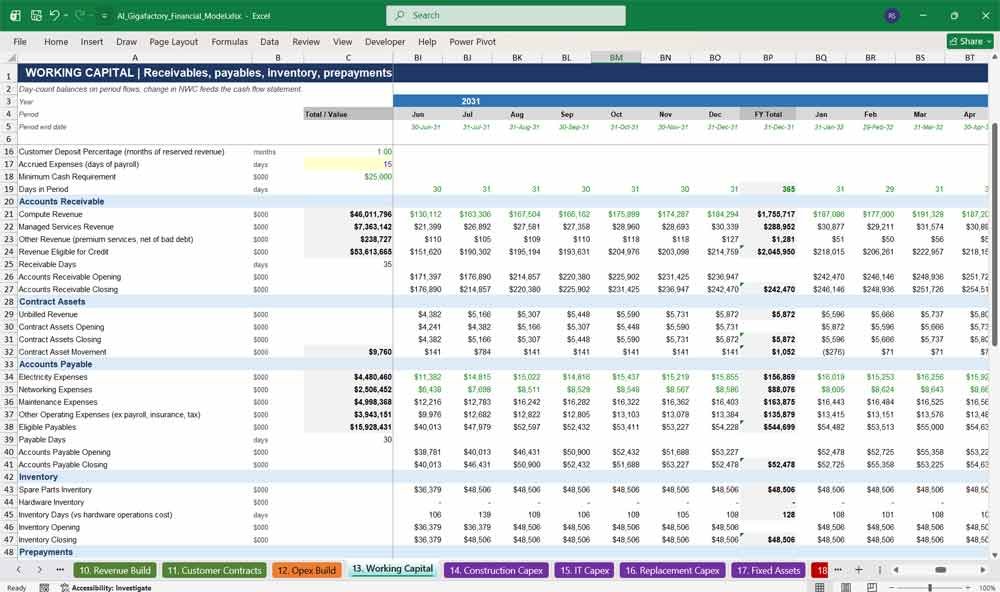1000x592 pixels.
Task: Click zoom out minus button
Action: tap(892, 587)
